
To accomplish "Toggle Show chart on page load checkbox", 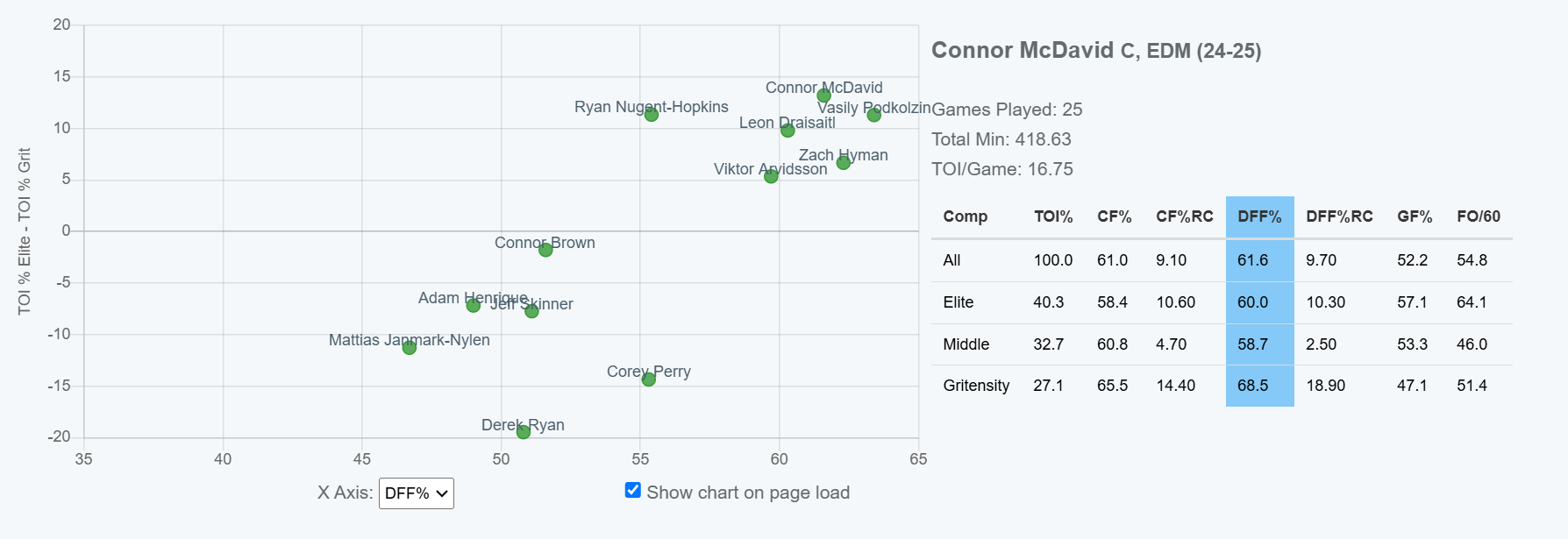I will click(x=633, y=490).
